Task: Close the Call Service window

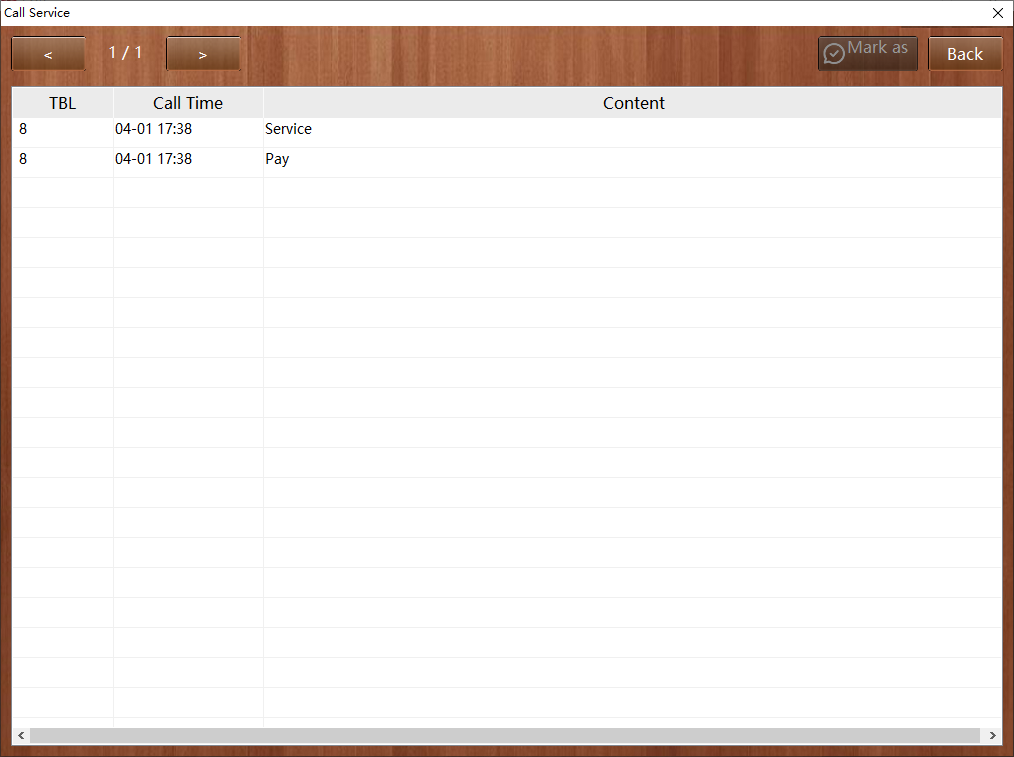Action: (997, 13)
